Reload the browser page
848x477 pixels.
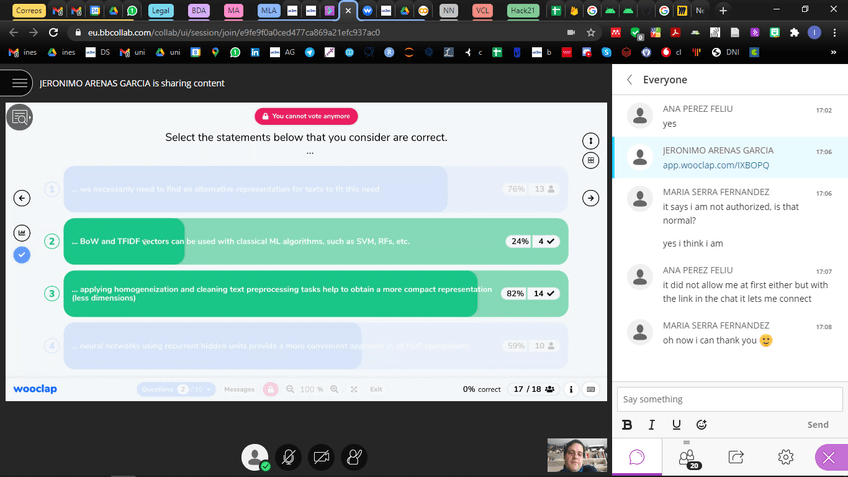53,32
